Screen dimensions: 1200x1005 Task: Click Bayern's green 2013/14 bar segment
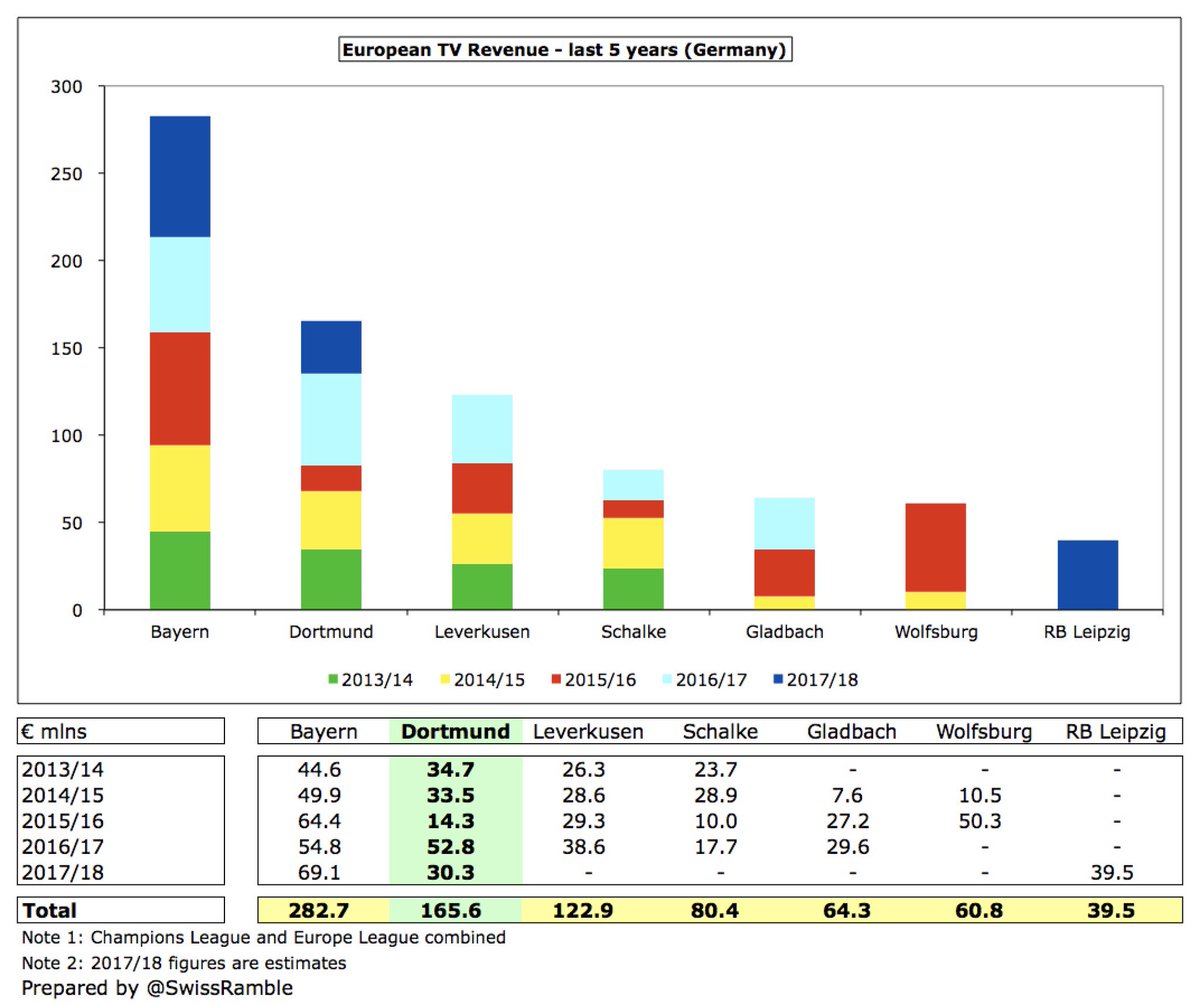coord(180,571)
